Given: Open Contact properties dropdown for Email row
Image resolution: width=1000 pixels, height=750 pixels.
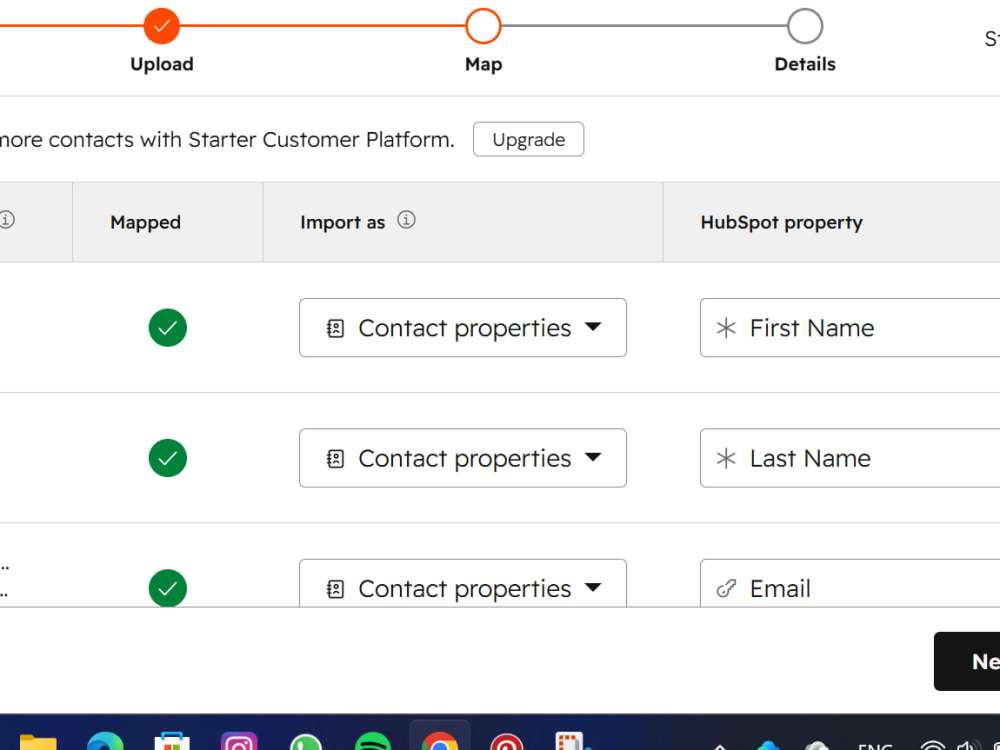Looking at the screenshot, I should click(x=462, y=583).
